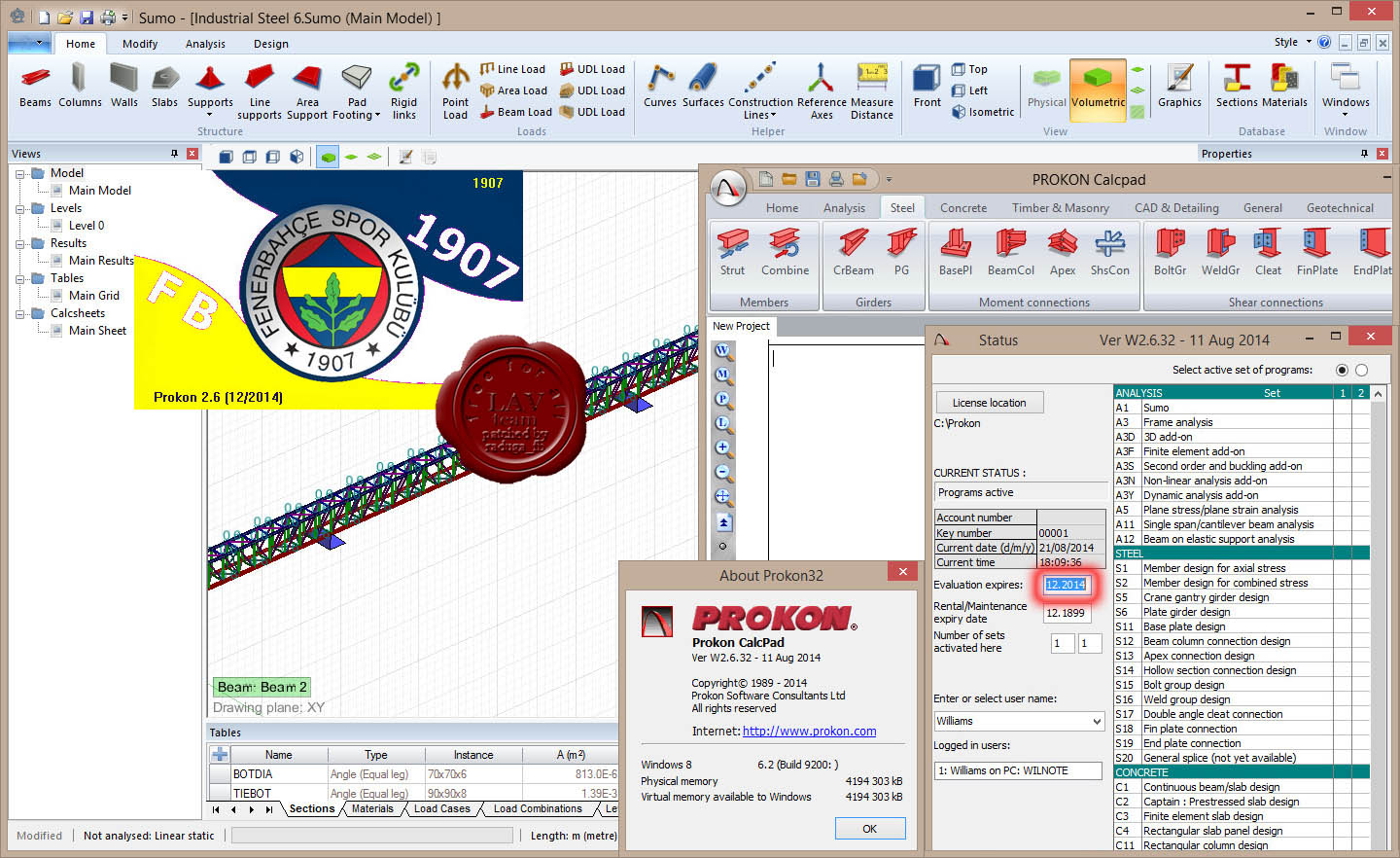Open BeamCol connection module

pyautogui.click(x=1010, y=253)
